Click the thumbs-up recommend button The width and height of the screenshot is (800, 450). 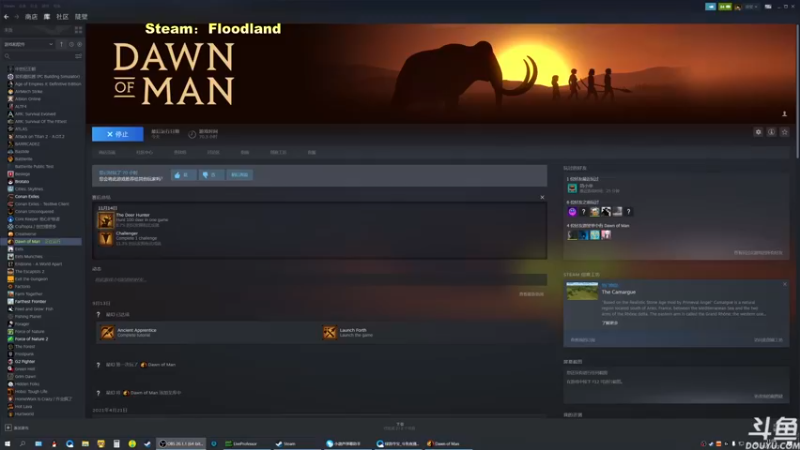(183, 175)
